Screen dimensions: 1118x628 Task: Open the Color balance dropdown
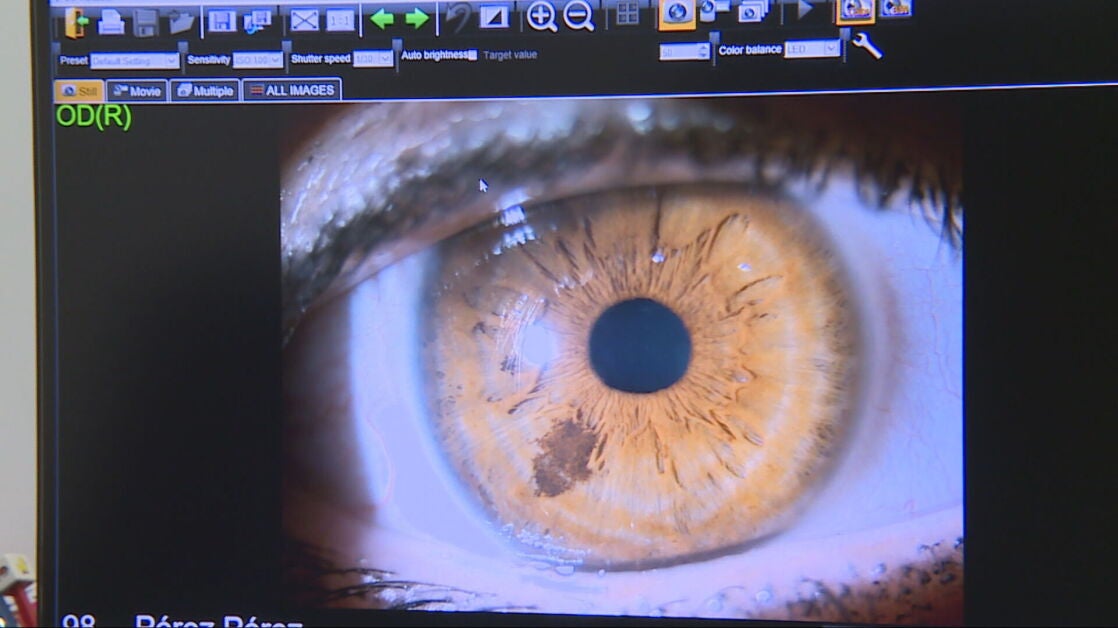point(811,49)
